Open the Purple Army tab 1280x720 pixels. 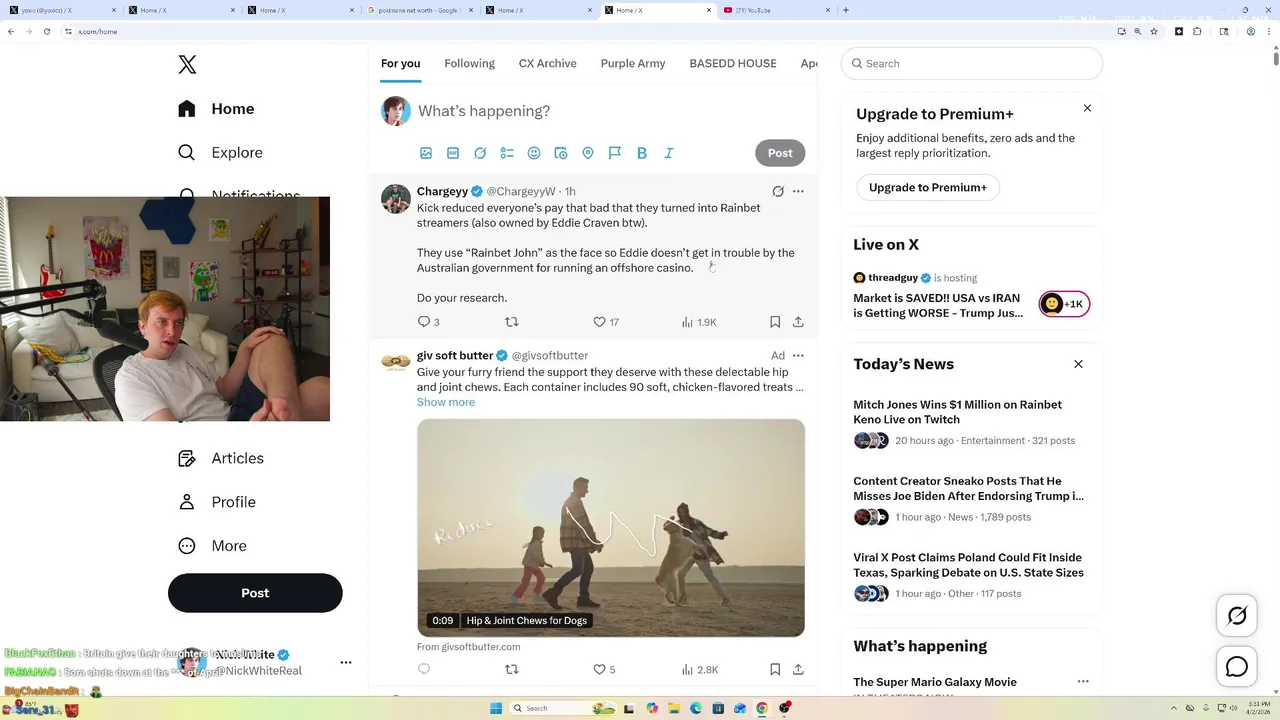(x=633, y=63)
